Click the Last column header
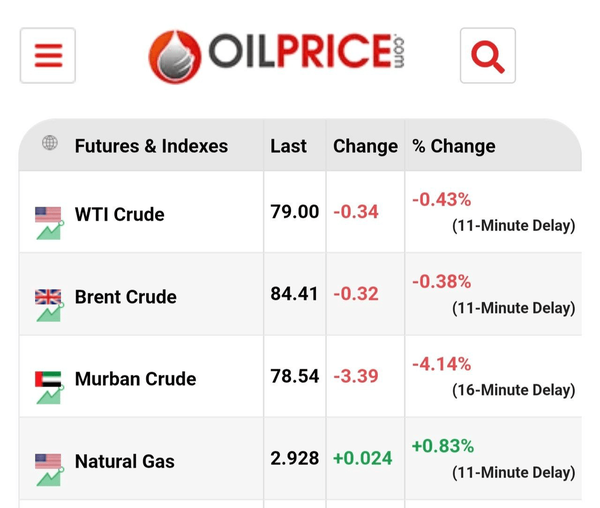600x508 pixels. (289, 146)
